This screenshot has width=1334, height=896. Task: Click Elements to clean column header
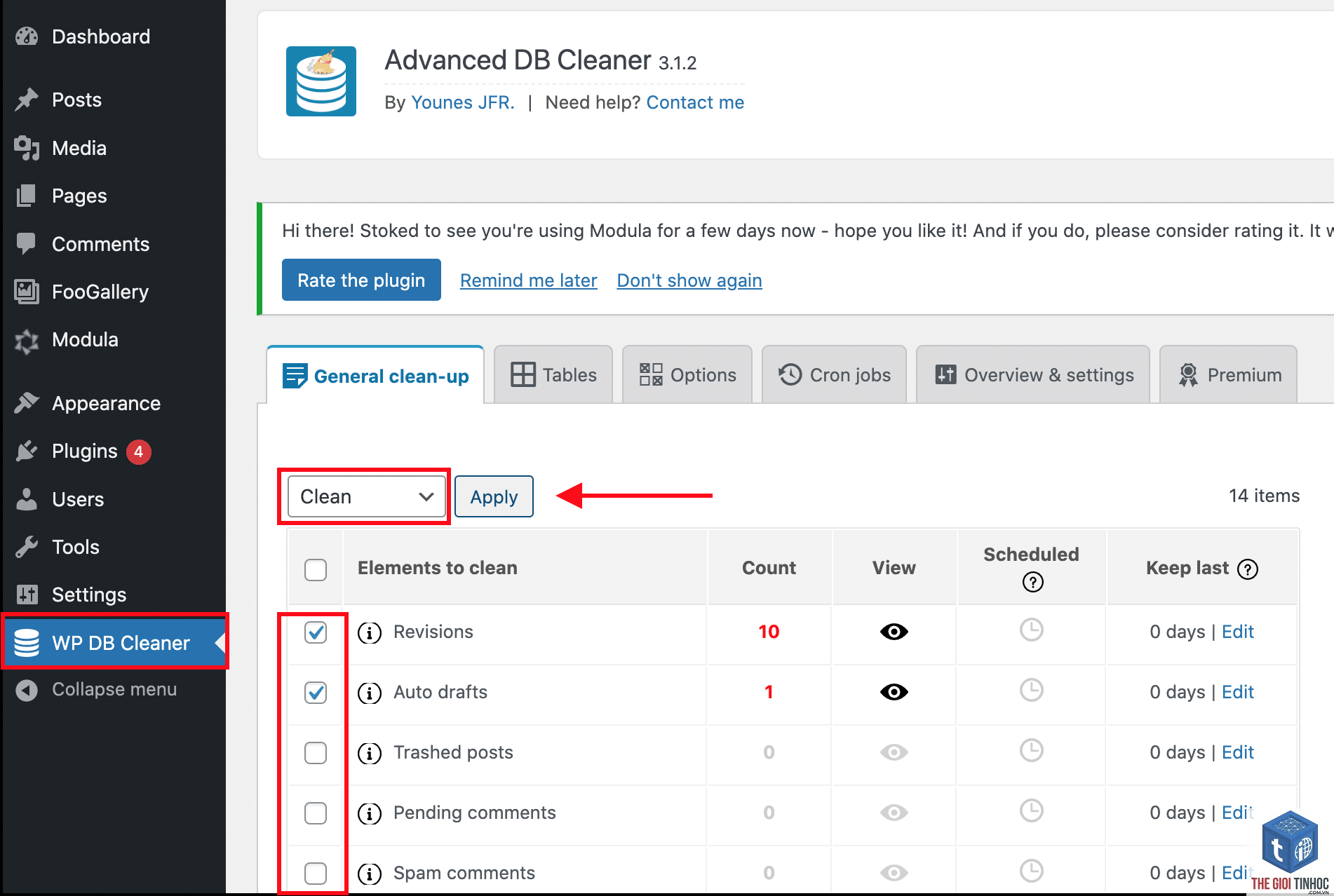coord(438,568)
